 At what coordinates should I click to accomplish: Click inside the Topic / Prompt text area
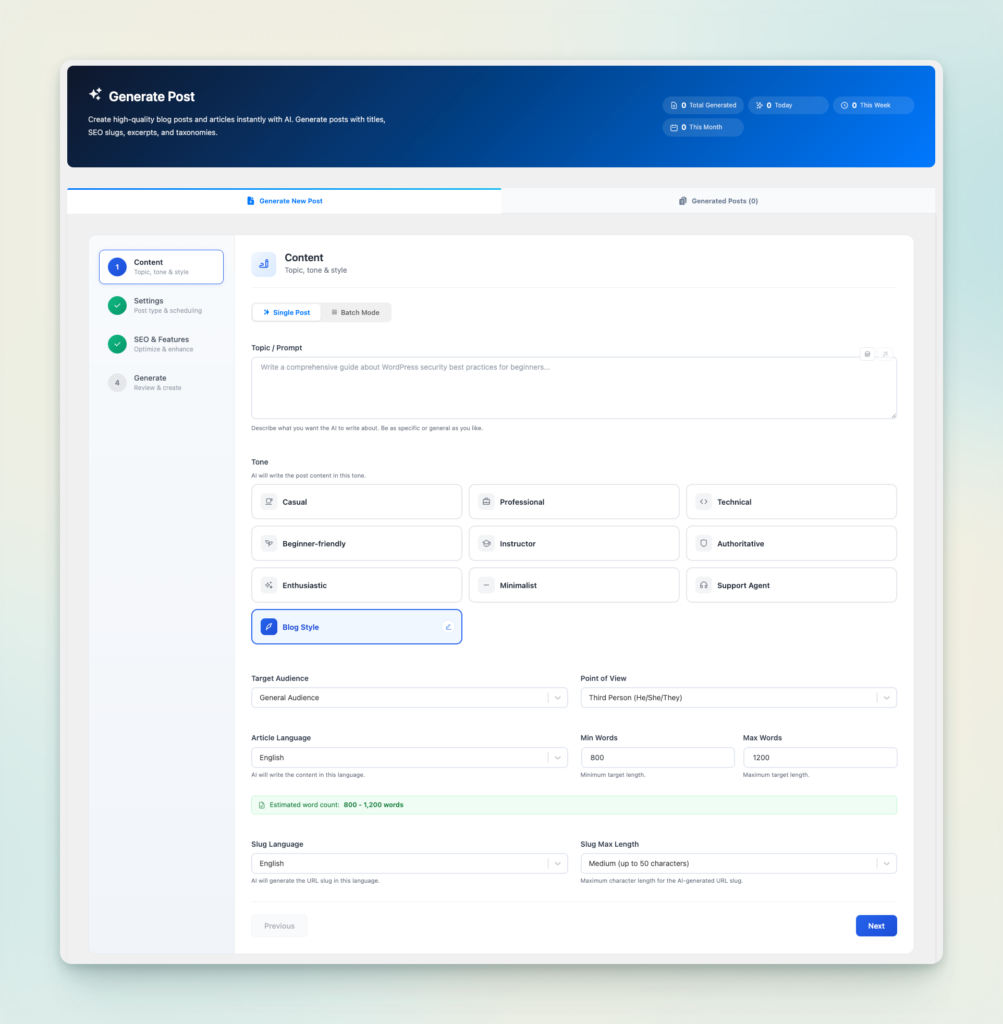click(573, 388)
